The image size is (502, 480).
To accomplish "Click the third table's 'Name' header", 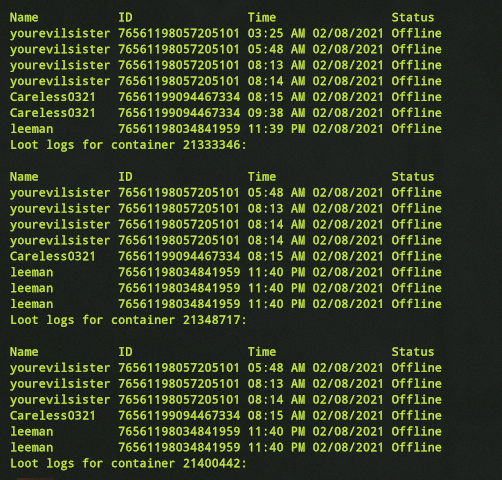I will coord(24,352).
